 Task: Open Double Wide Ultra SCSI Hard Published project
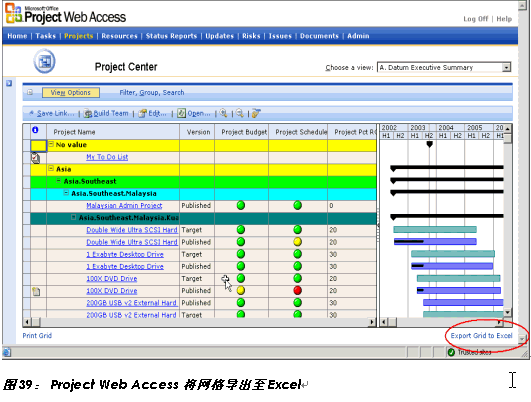point(132,242)
